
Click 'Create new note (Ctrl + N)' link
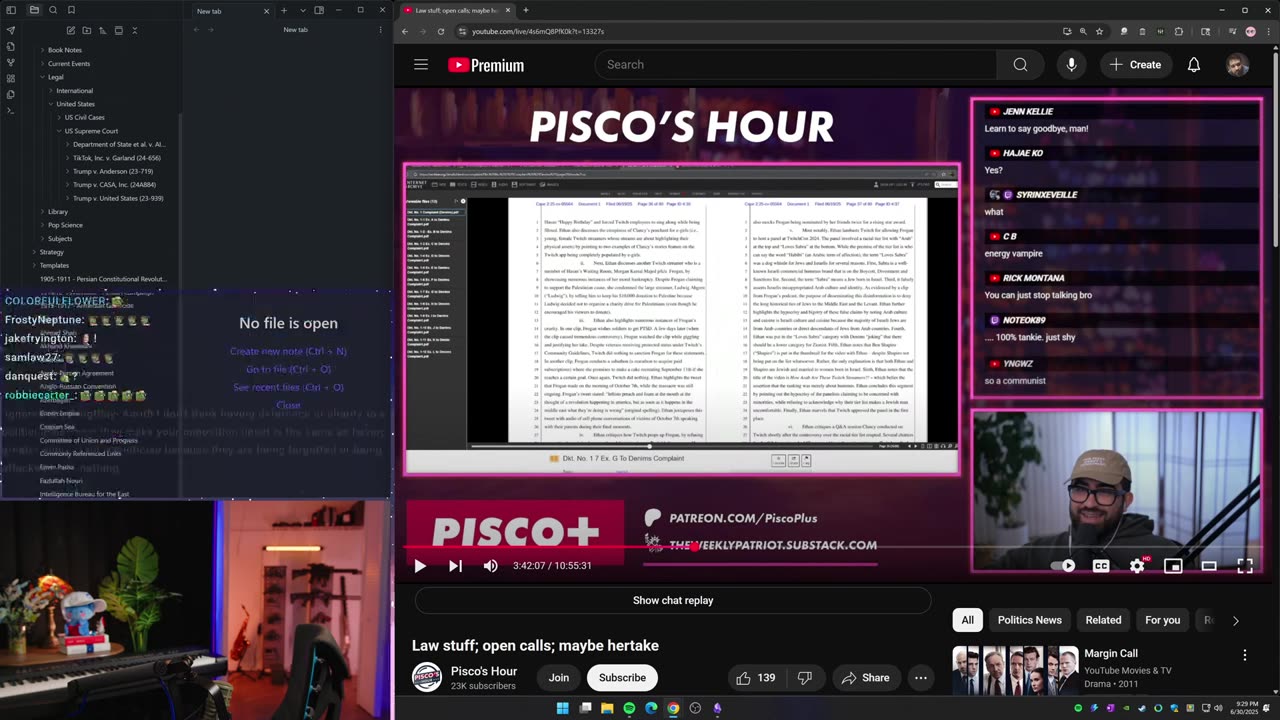(x=288, y=351)
